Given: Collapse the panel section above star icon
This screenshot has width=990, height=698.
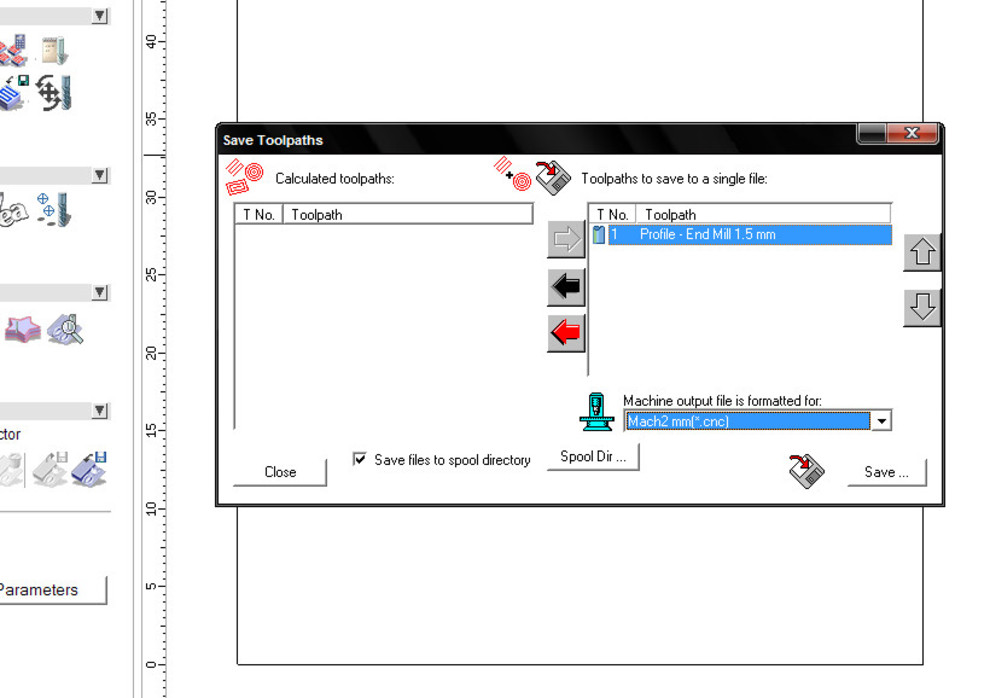Looking at the screenshot, I should tap(100, 292).
